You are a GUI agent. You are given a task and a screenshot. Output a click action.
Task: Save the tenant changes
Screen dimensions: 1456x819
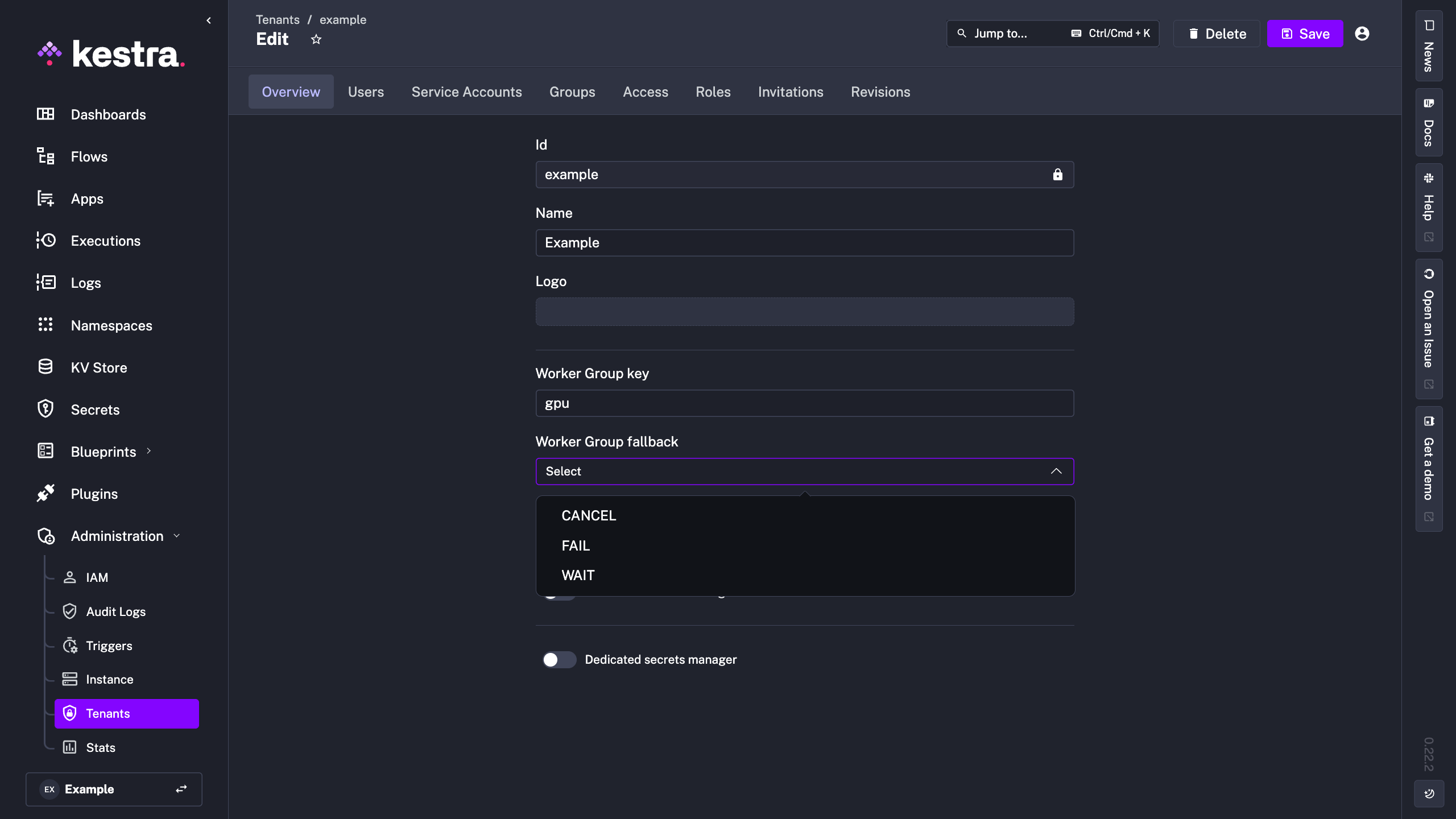1305,34
